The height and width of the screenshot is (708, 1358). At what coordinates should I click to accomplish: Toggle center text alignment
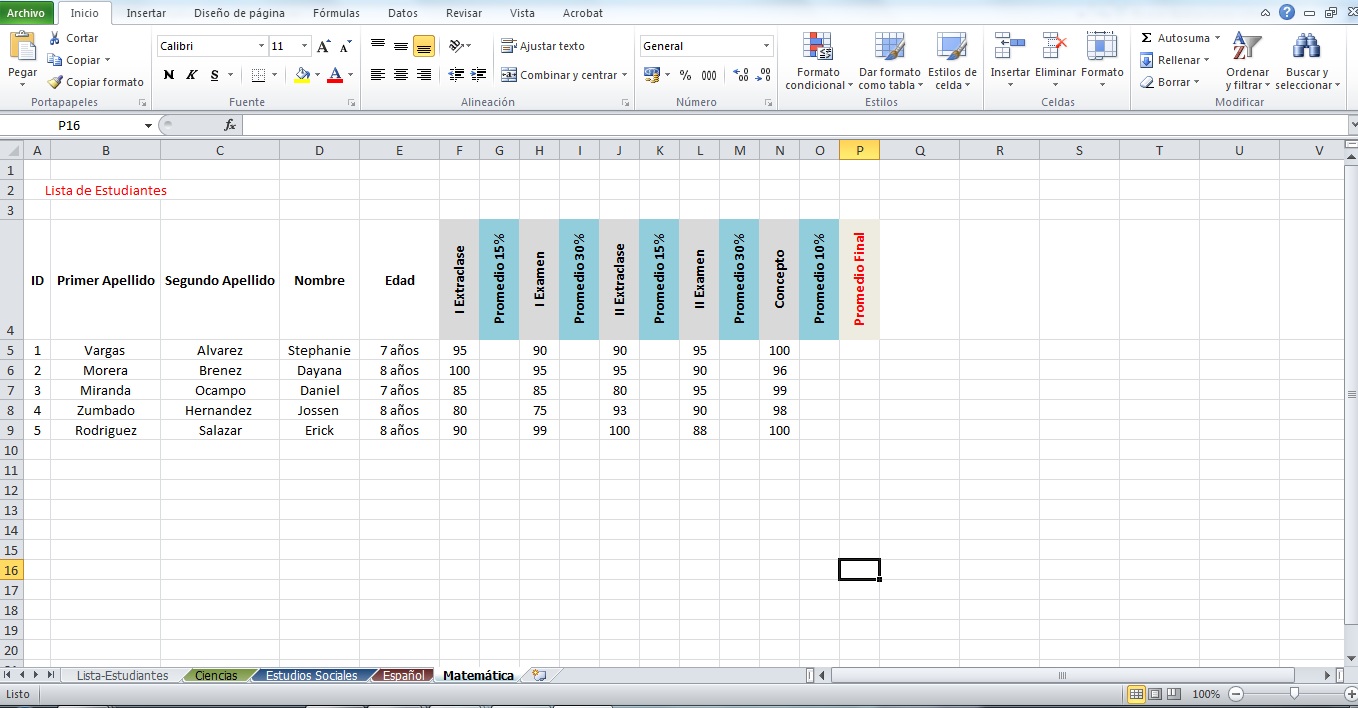[398, 75]
